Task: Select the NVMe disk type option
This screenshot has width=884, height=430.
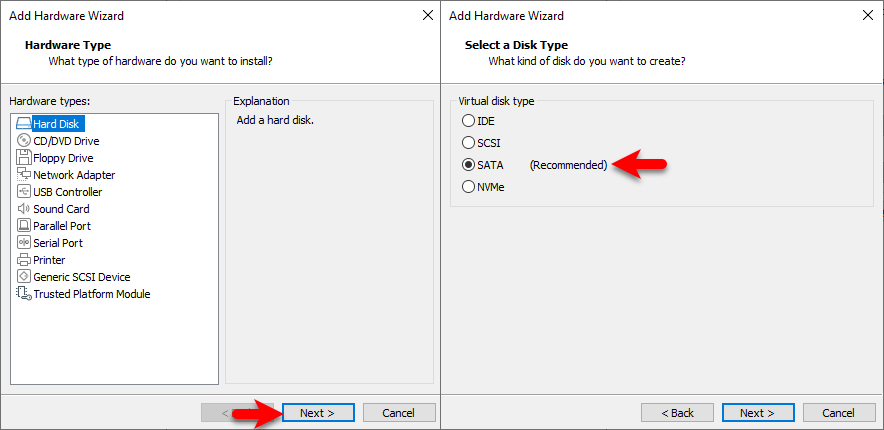Action: (468, 187)
